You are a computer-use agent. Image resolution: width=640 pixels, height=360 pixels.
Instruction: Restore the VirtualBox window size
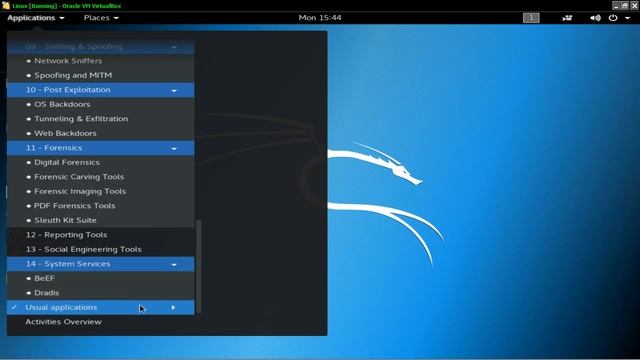(625, 5)
